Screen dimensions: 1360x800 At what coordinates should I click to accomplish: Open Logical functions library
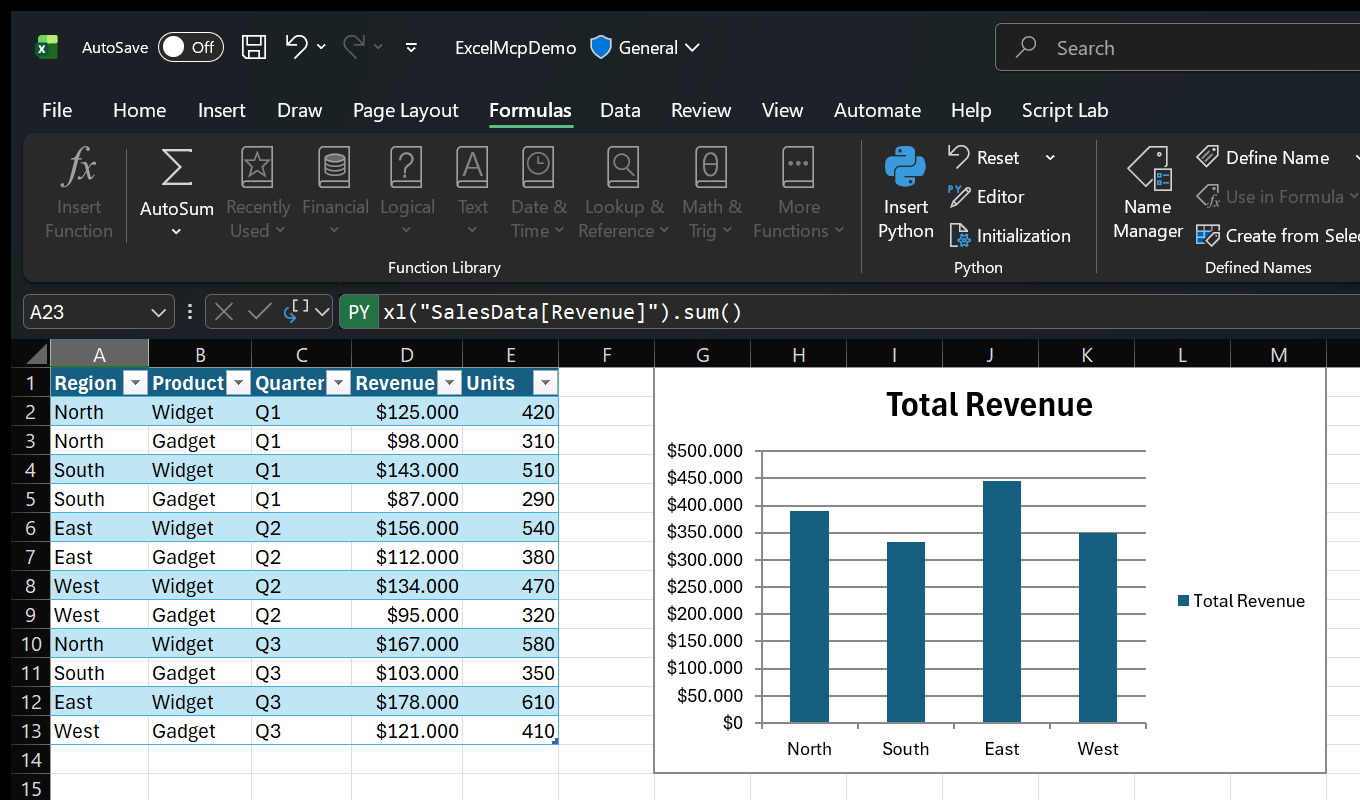(x=406, y=193)
